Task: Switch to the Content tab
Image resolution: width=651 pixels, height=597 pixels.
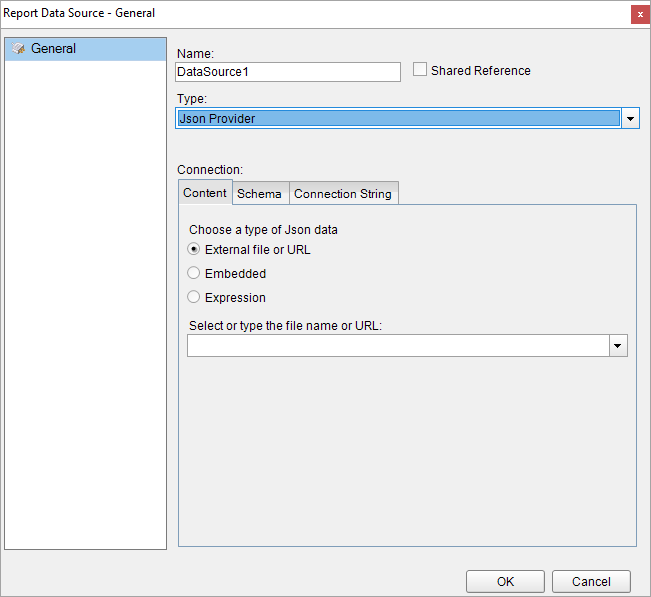Action: click(x=205, y=193)
